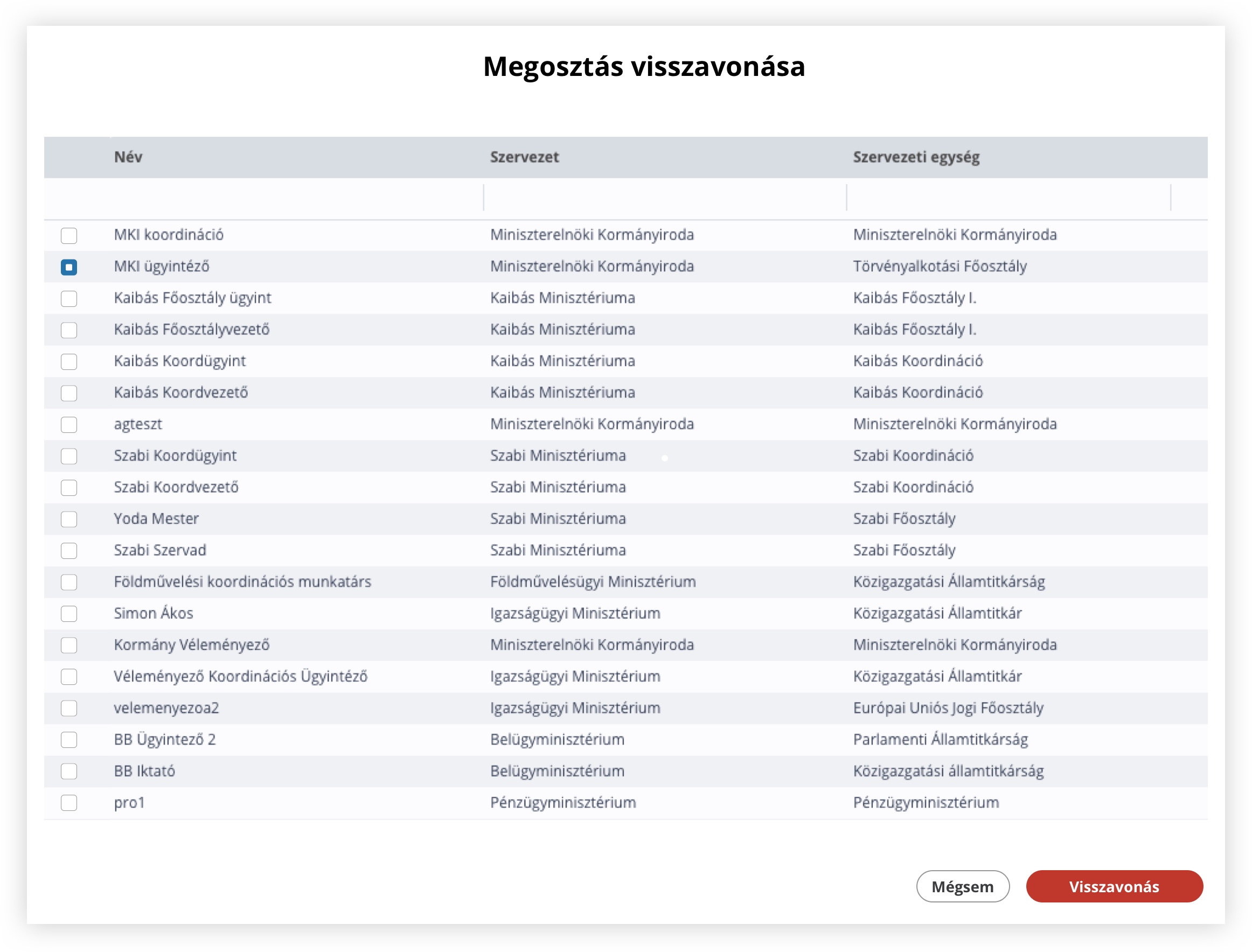Select Kaibás Főosztály ügyint checkbox
This screenshot has width=1252, height=952.
pos(68,298)
